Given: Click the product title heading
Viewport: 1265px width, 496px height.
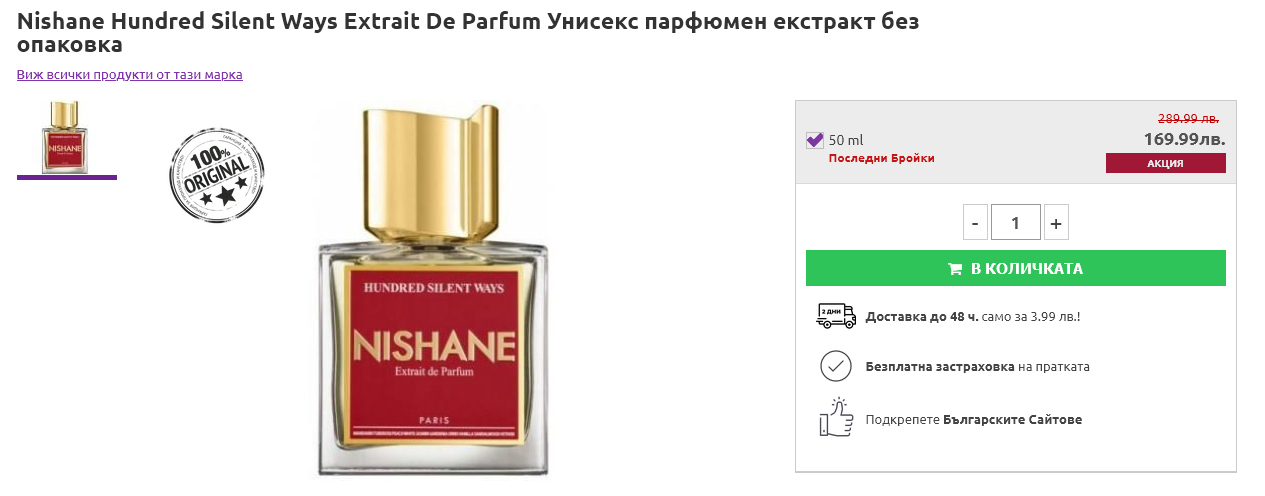Looking at the screenshot, I should pyautogui.click(x=468, y=33).
